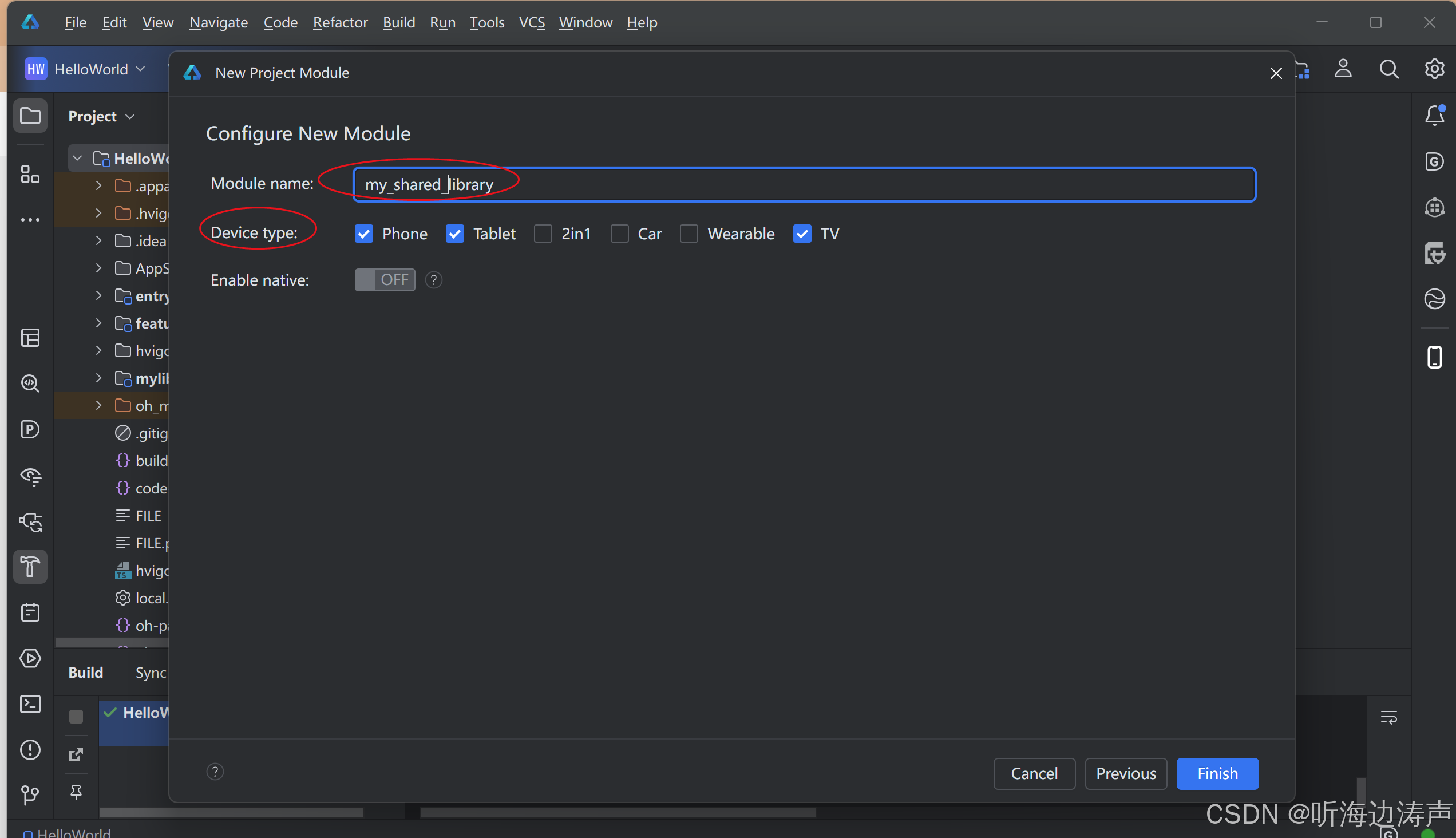Screen dimensions: 1456x838
Task: Collapse the HelloWorld root tree node
Action: [x=77, y=159]
